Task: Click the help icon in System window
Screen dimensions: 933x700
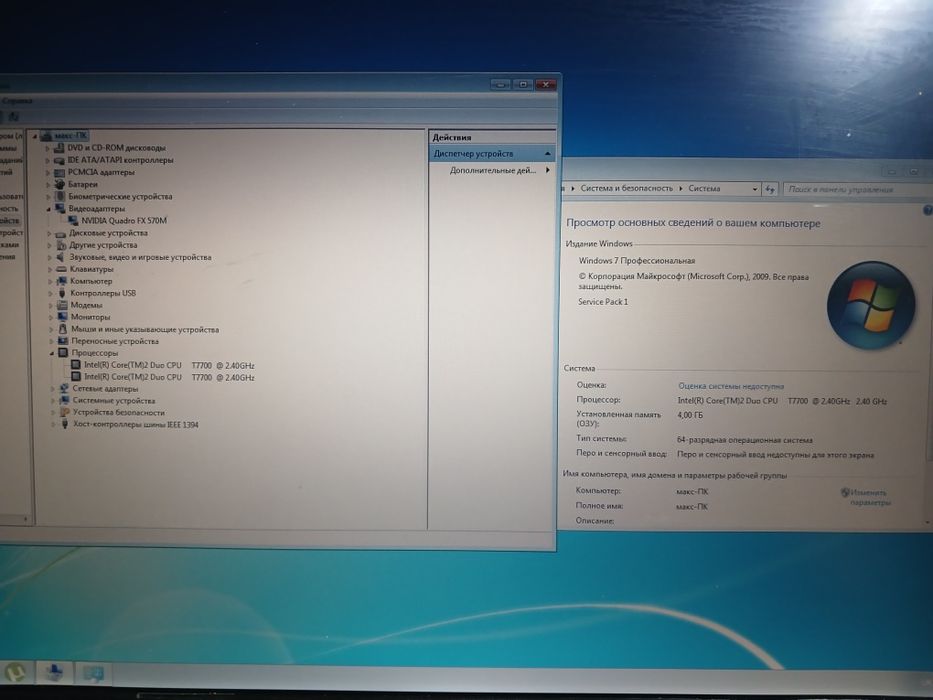Action: pos(927,210)
